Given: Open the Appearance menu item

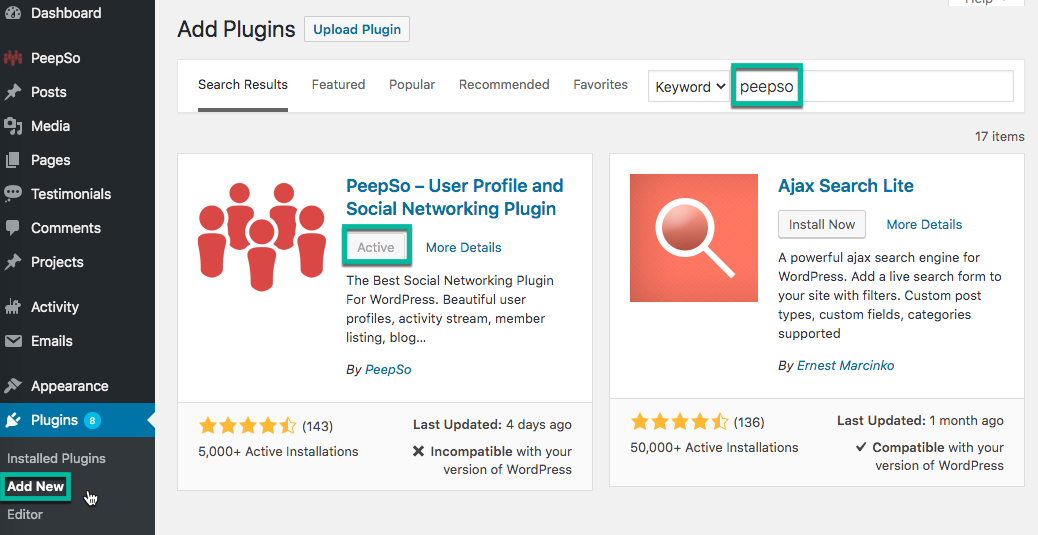Looking at the screenshot, I should point(70,386).
